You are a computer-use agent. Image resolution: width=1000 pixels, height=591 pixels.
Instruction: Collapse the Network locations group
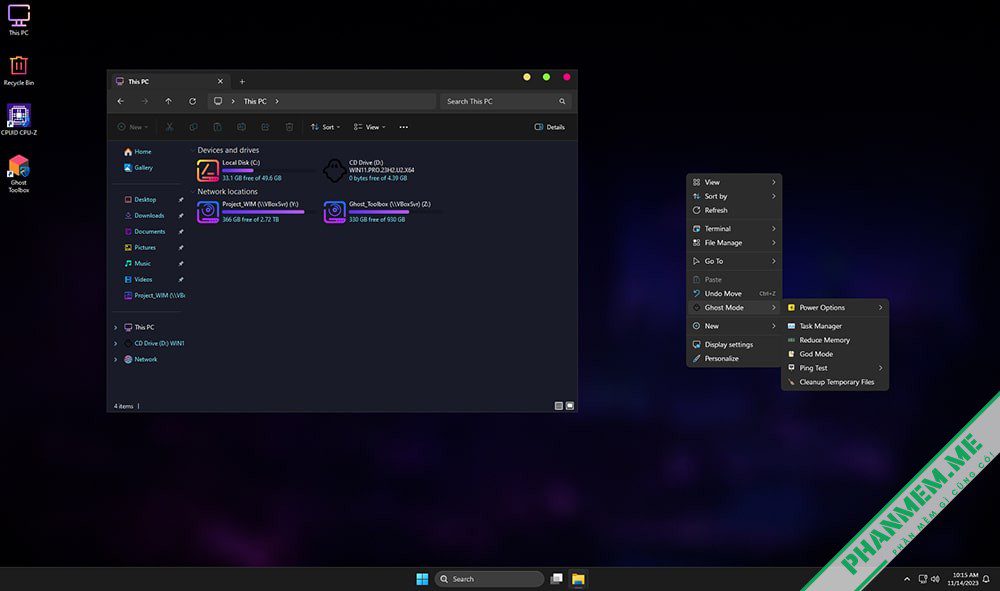click(193, 191)
